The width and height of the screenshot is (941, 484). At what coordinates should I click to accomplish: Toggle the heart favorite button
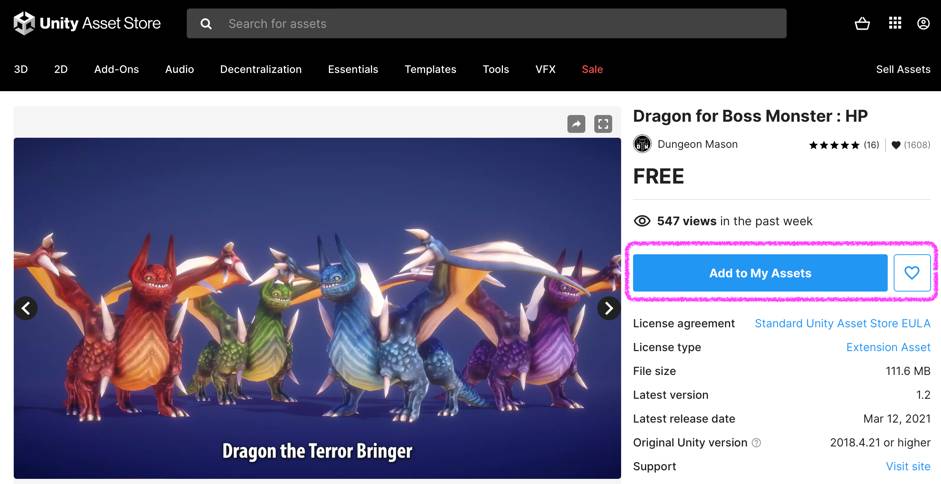pos(912,273)
